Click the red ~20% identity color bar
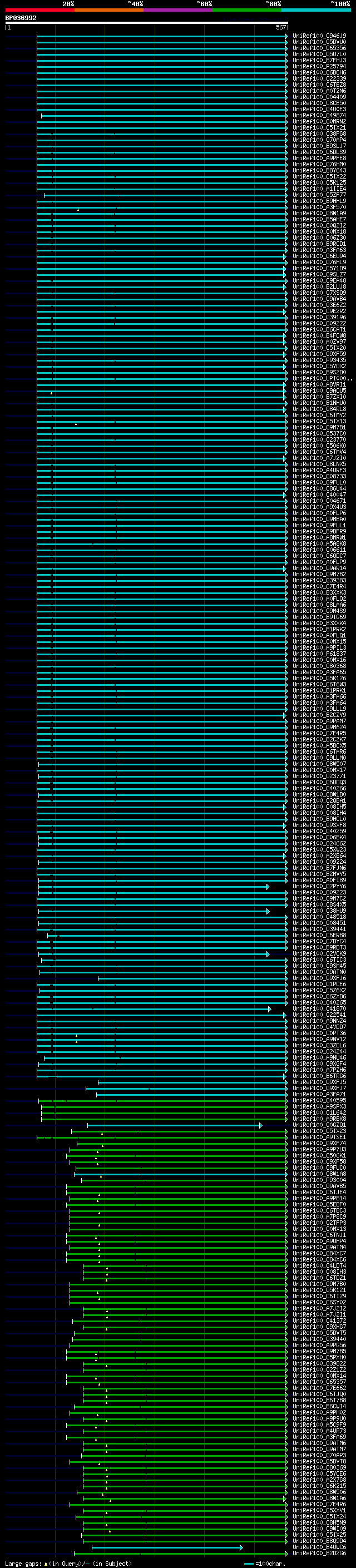Viewport: 356px width, 1568px height. (39, 10)
